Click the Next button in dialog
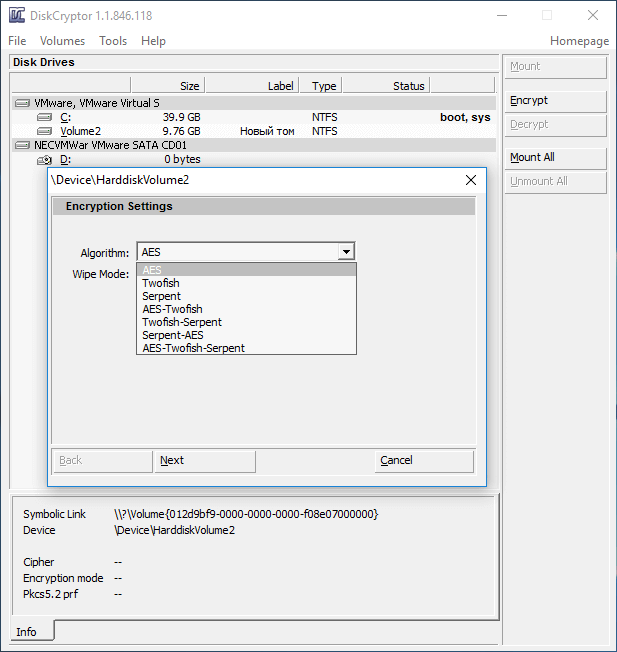Viewport: 617px width, 652px height. 205,461
